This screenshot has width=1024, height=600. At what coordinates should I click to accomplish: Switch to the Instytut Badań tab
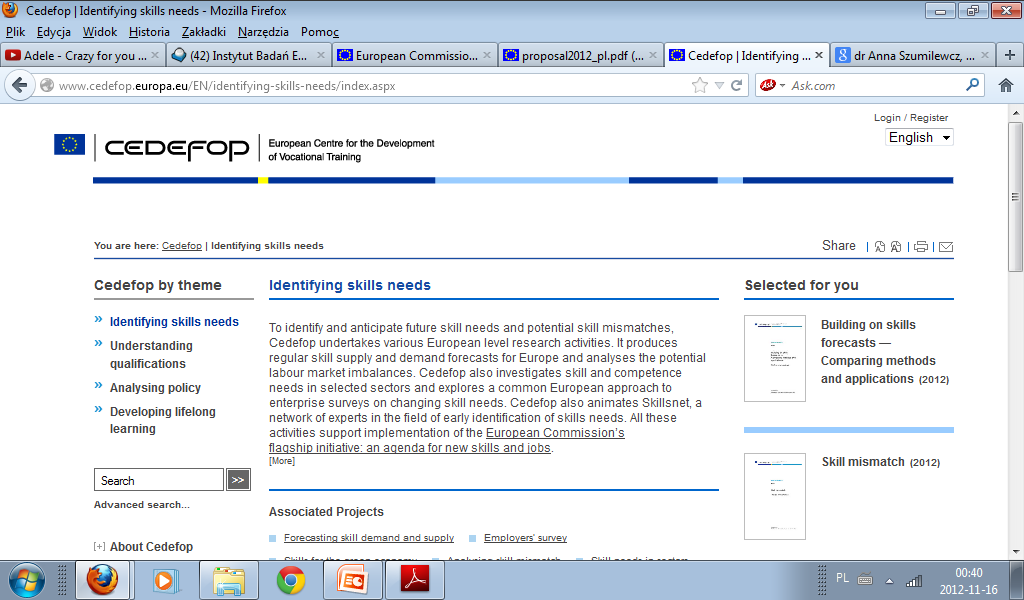point(248,55)
